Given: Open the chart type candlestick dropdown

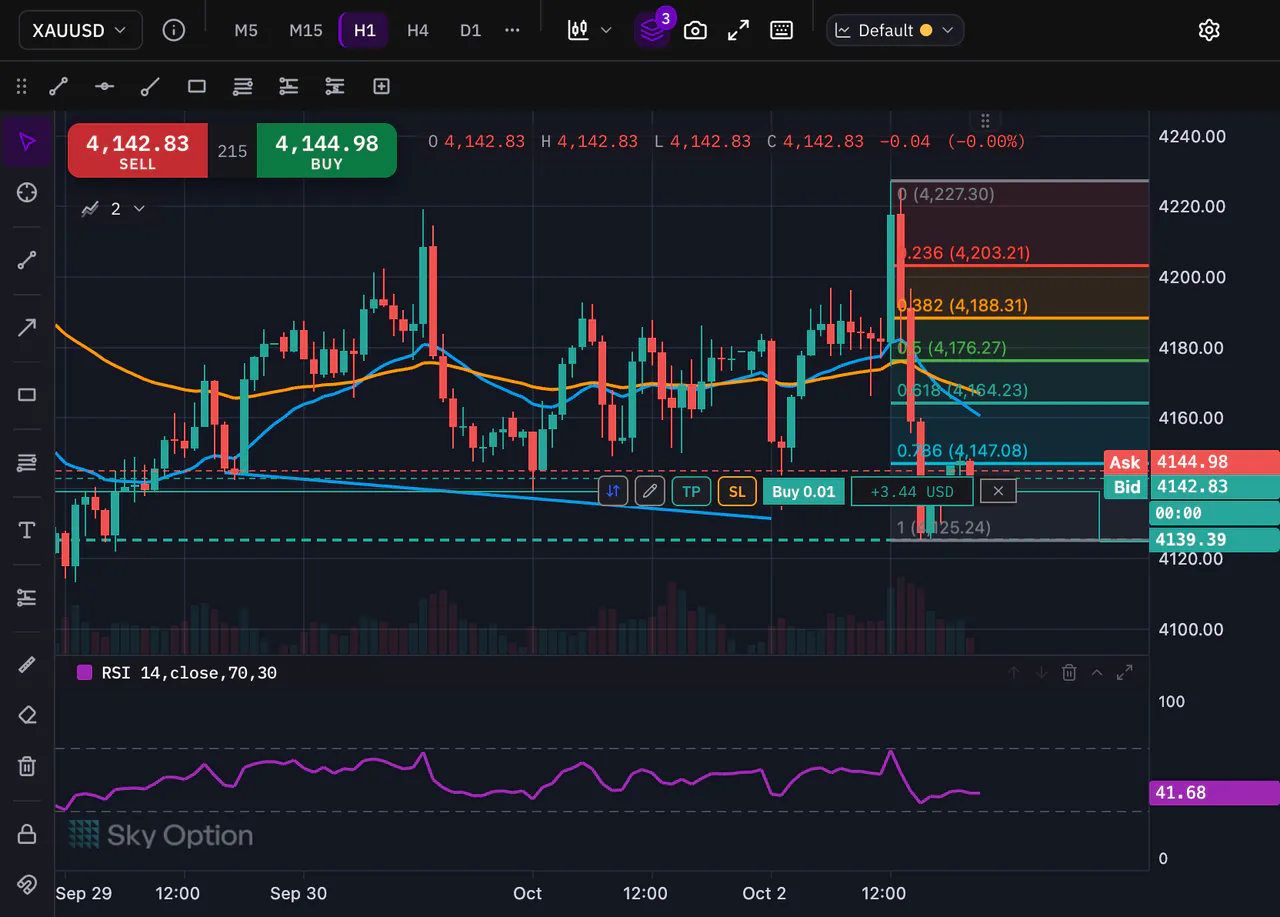Looking at the screenshot, I should pos(589,30).
